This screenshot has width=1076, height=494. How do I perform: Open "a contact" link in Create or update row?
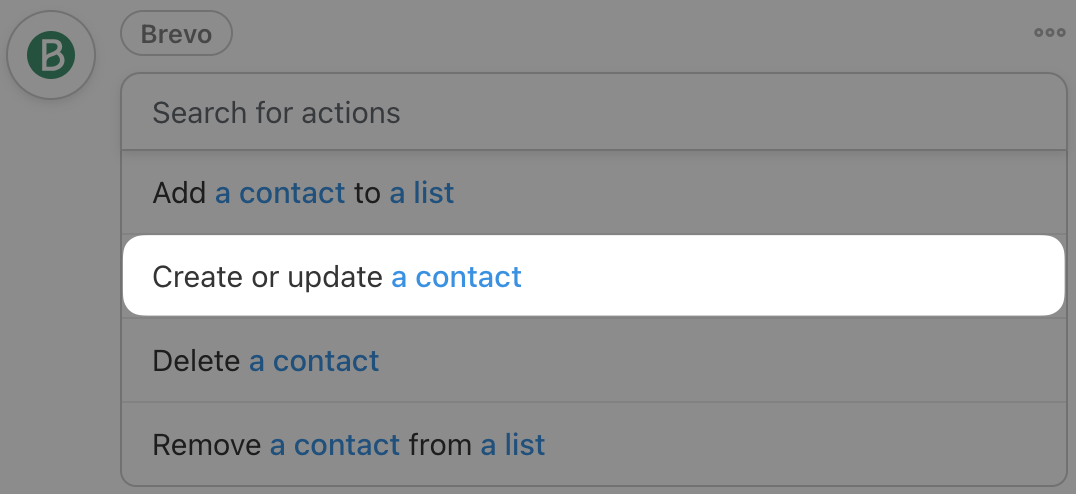[456, 276]
